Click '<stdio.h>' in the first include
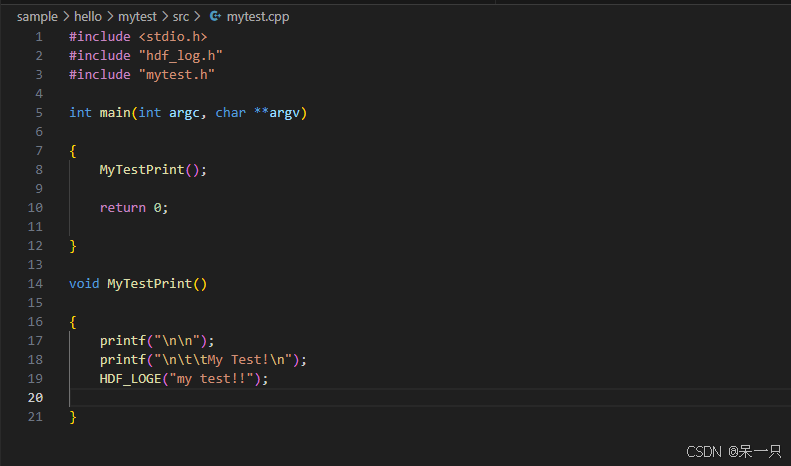Viewport: 791px width, 466px height. pos(173,37)
